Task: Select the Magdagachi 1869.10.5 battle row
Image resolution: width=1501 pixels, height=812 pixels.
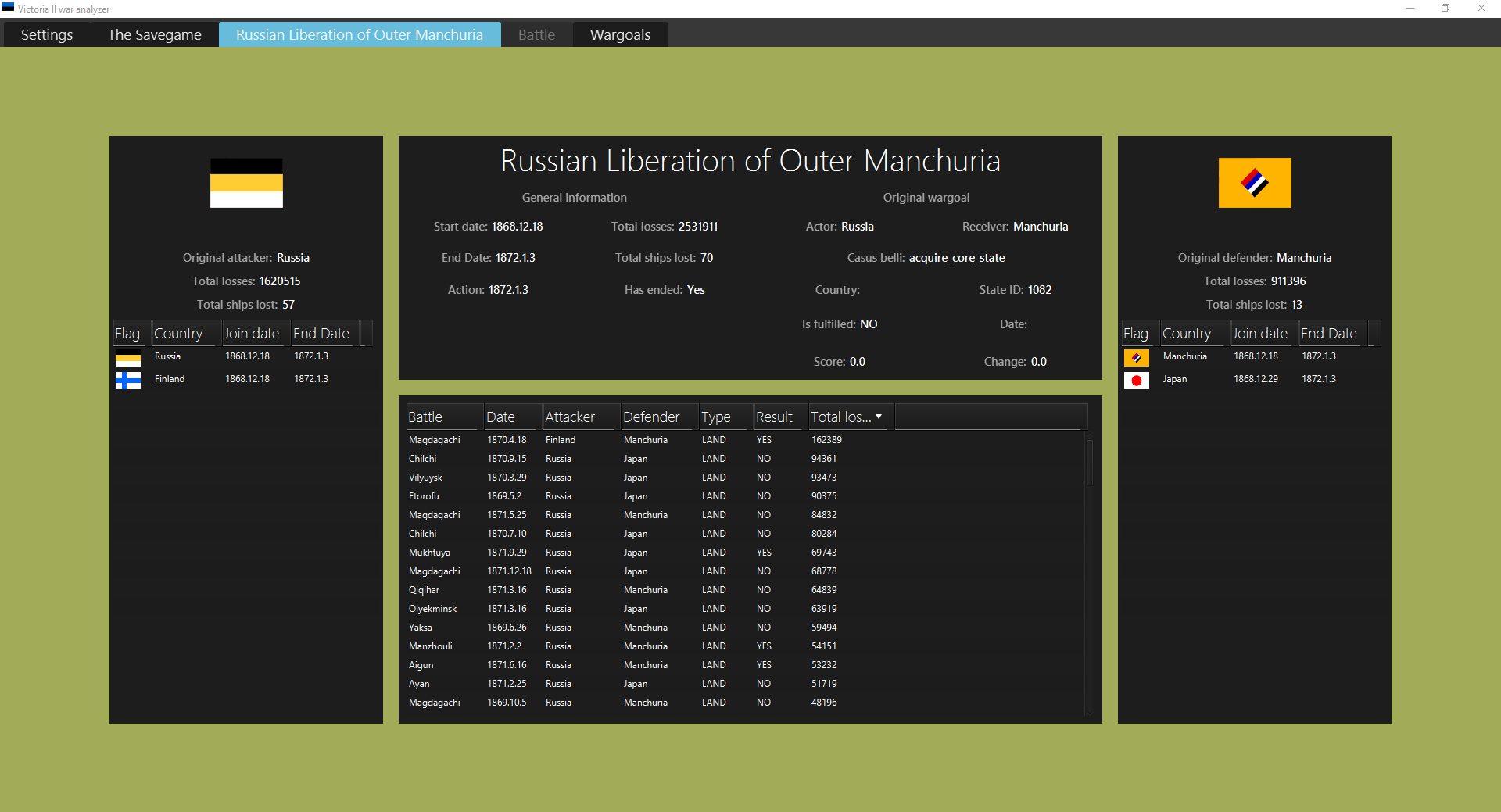Action: coord(746,703)
